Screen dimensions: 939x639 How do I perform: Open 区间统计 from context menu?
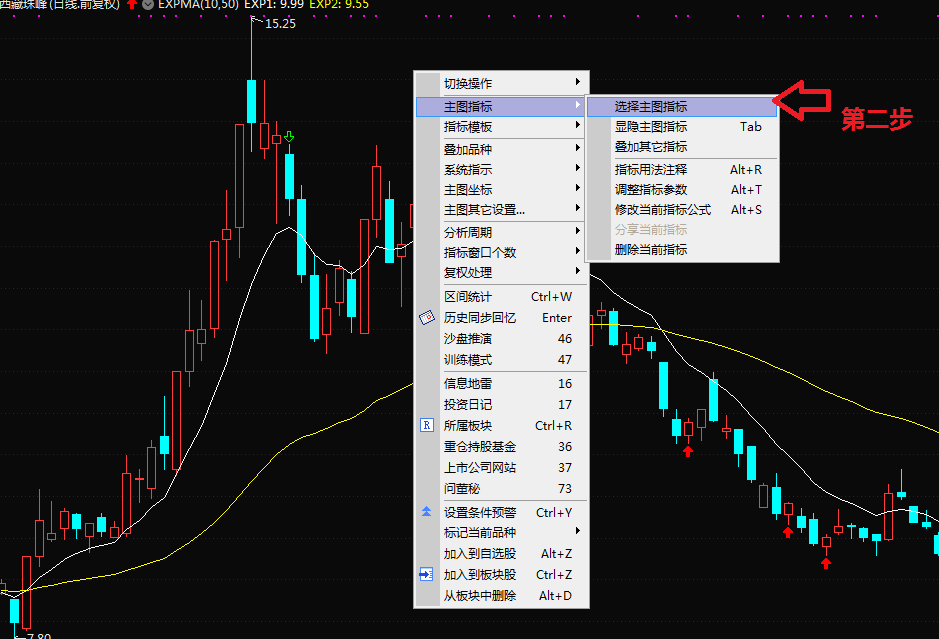tap(502, 296)
